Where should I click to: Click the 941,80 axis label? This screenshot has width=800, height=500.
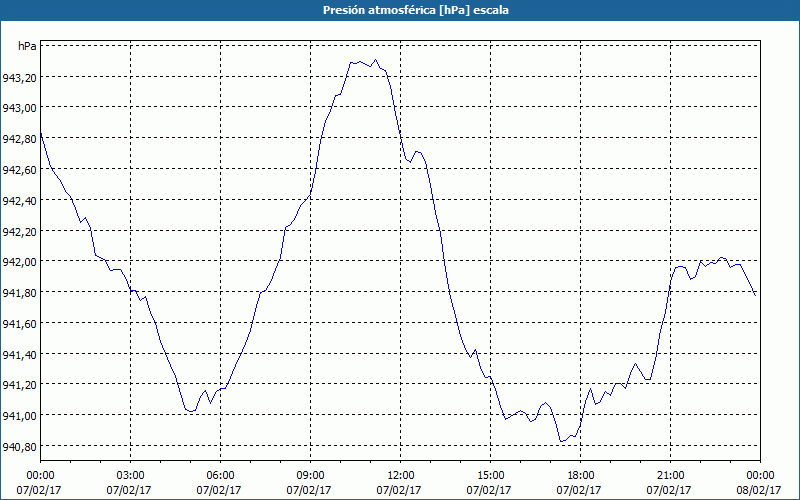click(x=19, y=293)
